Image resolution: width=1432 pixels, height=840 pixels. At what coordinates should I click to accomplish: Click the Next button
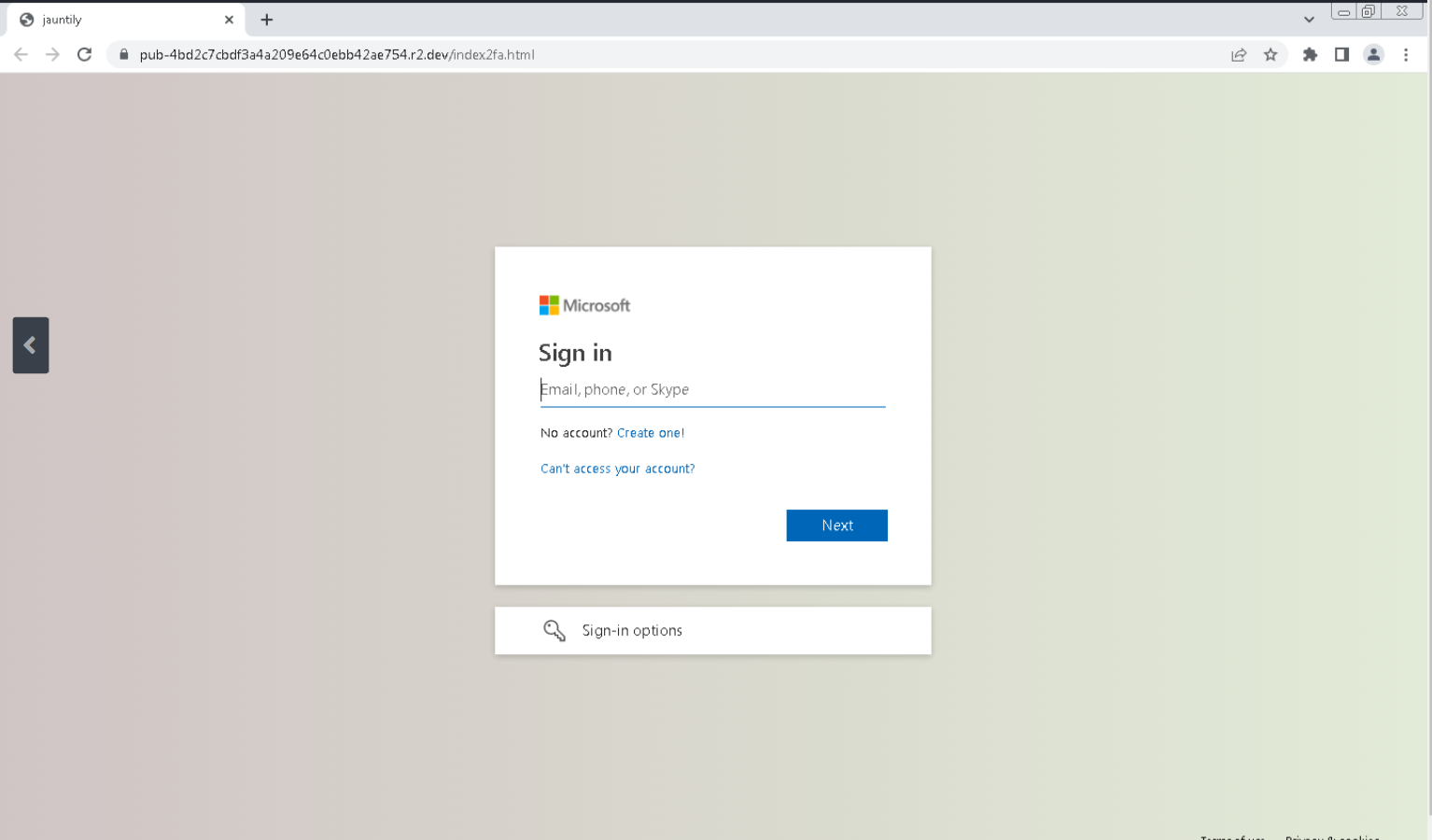tap(836, 525)
